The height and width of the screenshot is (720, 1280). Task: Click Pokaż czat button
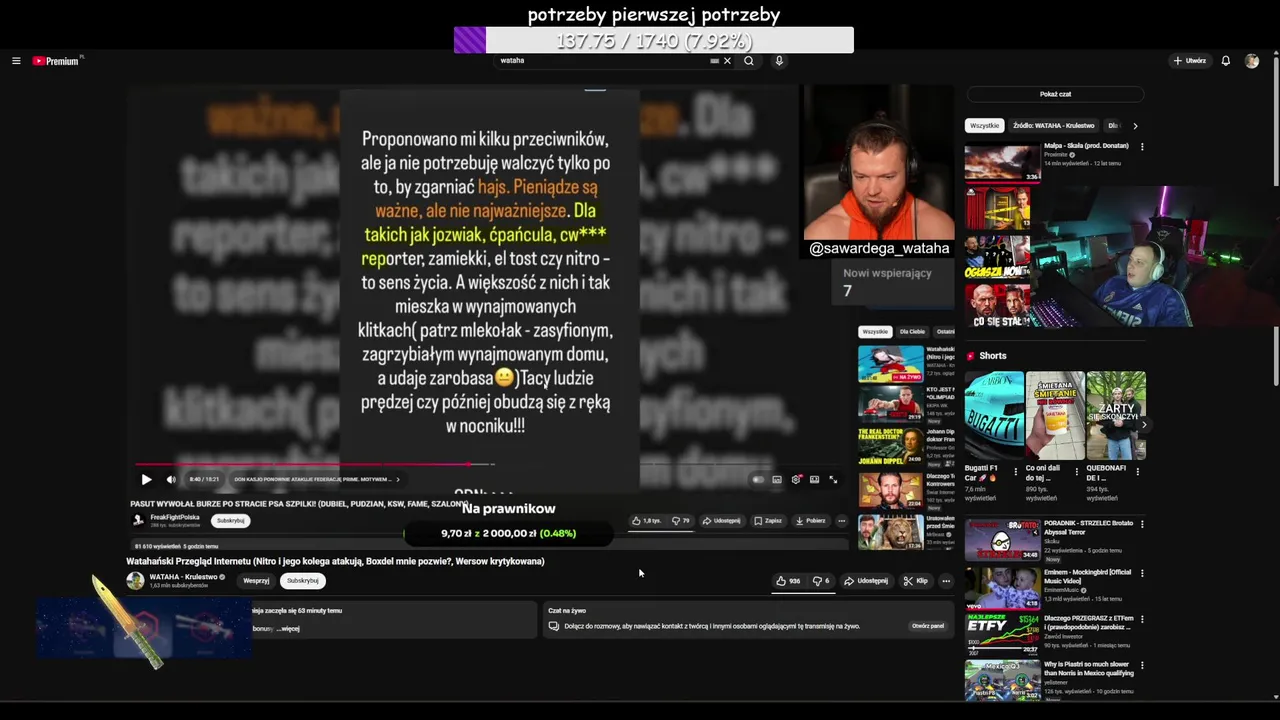coord(1055,94)
